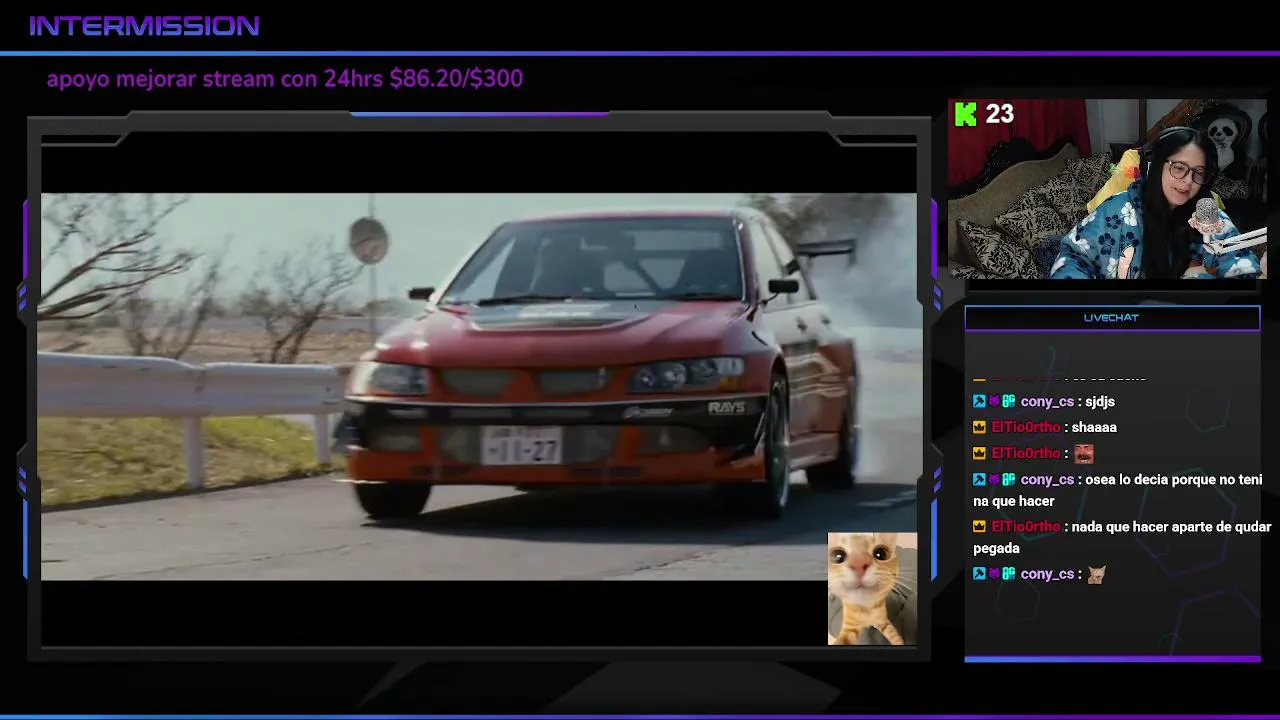The height and width of the screenshot is (720, 1280).
Task: Click the cat emote sent by cony_cs
Action: tap(1096, 574)
